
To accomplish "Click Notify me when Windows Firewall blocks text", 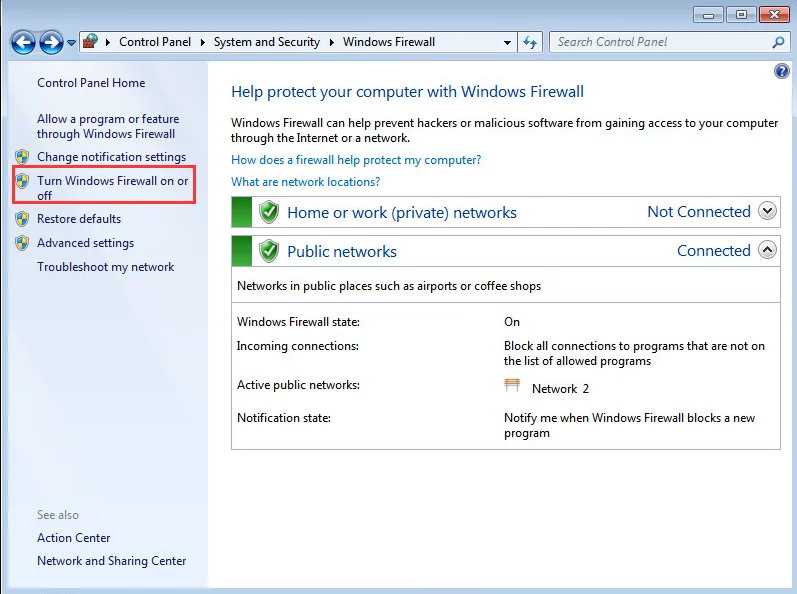I will [630, 425].
